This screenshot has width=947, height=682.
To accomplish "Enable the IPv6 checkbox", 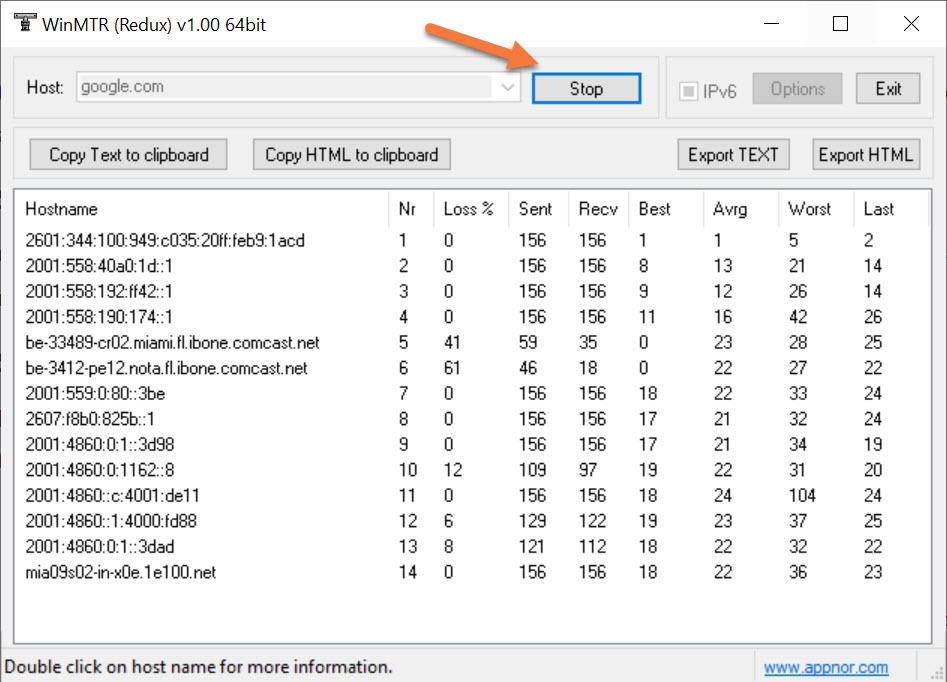I will (688, 88).
